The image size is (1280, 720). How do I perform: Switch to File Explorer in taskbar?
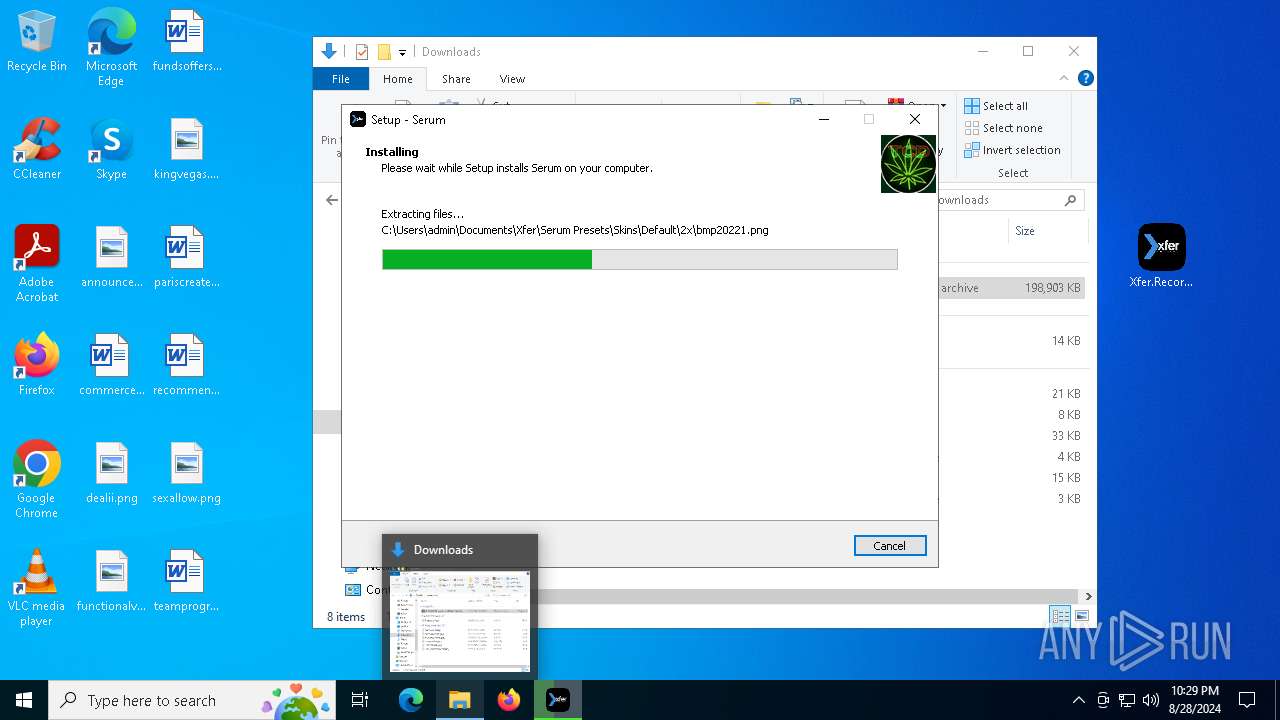click(x=460, y=700)
